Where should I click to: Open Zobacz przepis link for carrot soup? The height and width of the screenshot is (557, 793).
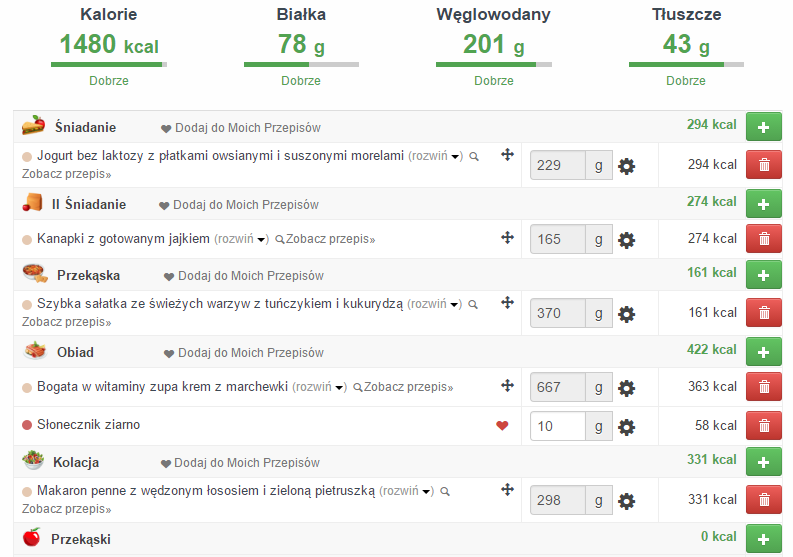(407, 388)
